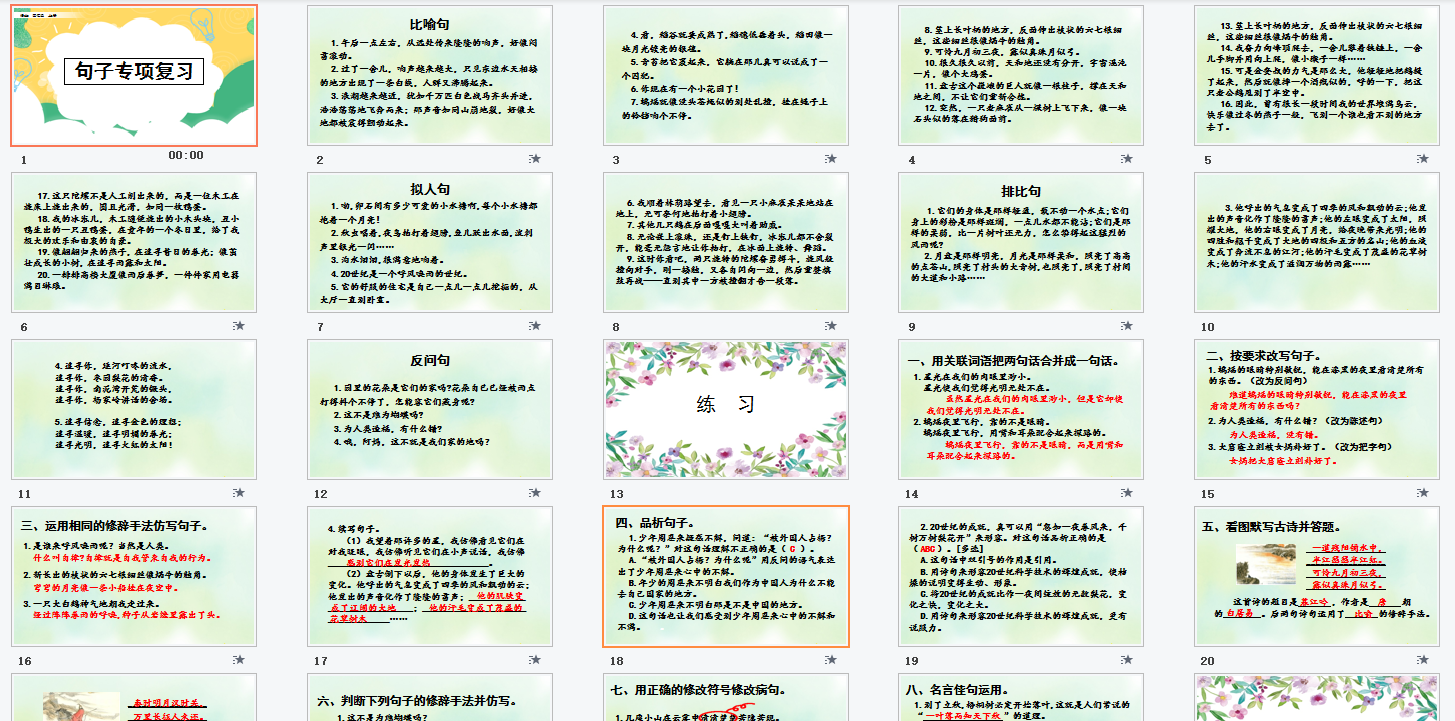Image resolution: width=1455 pixels, height=721 pixels.
Task: Select slide 11 thumbnail
Action: pyautogui.click(x=134, y=410)
